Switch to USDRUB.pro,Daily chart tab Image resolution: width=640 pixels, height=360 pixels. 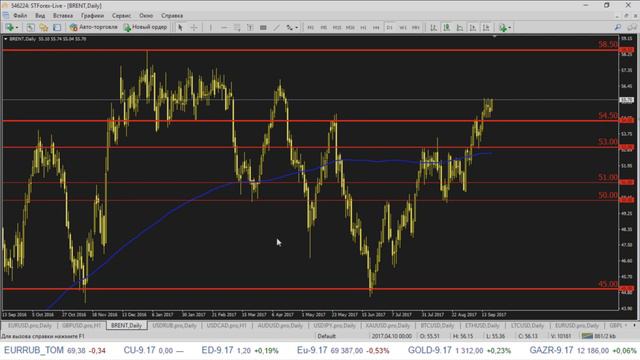(x=175, y=325)
